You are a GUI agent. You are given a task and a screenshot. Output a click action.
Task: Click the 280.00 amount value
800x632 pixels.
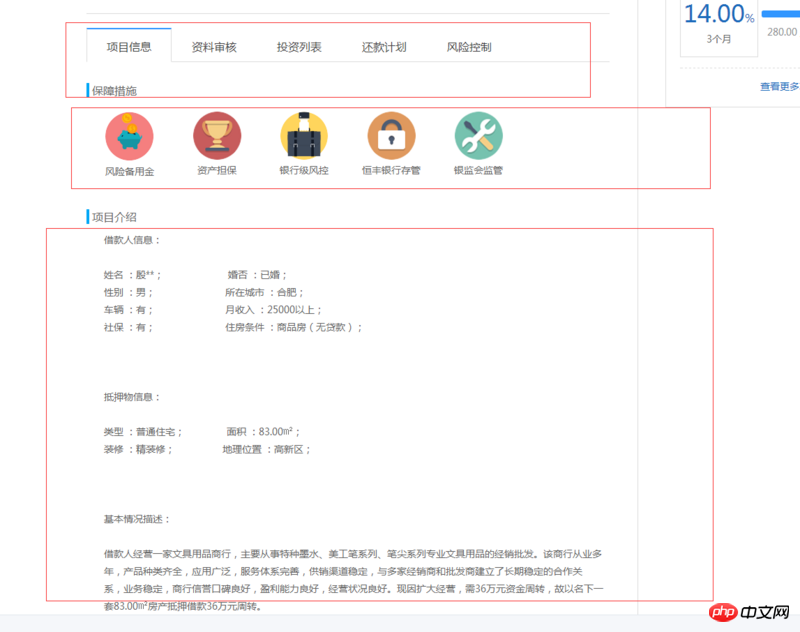pyautogui.click(x=782, y=32)
